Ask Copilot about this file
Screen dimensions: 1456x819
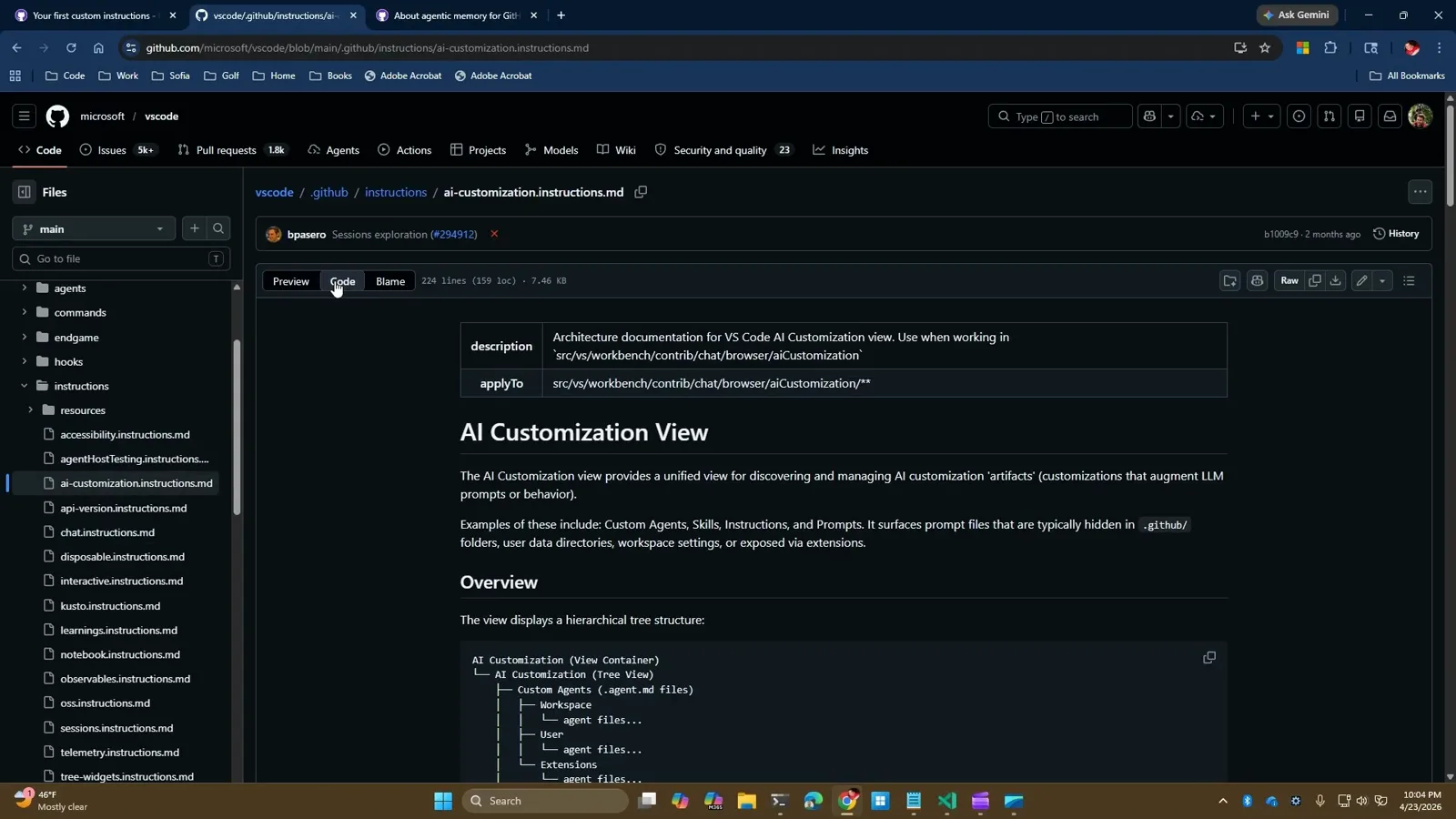click(1257, 281)
